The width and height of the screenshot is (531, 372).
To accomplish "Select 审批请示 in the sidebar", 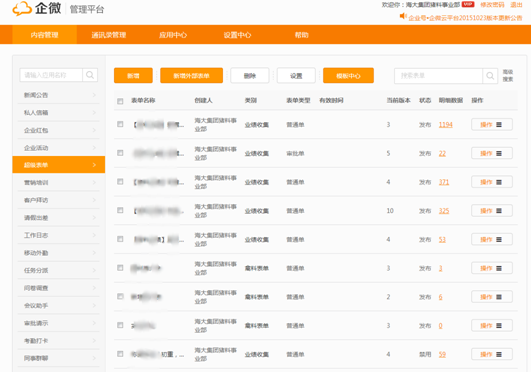I will point(59,323).
